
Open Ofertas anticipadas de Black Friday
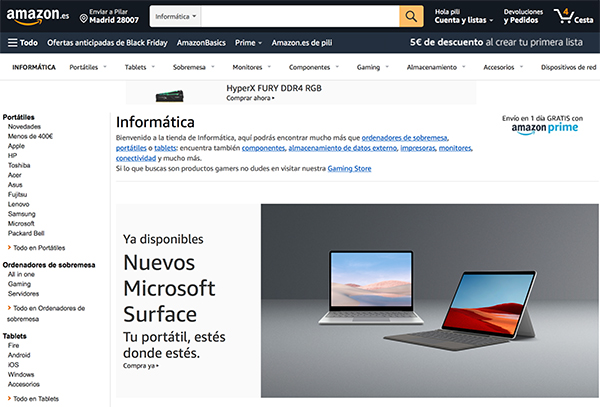pyautogui.click(x=107, y=43)
